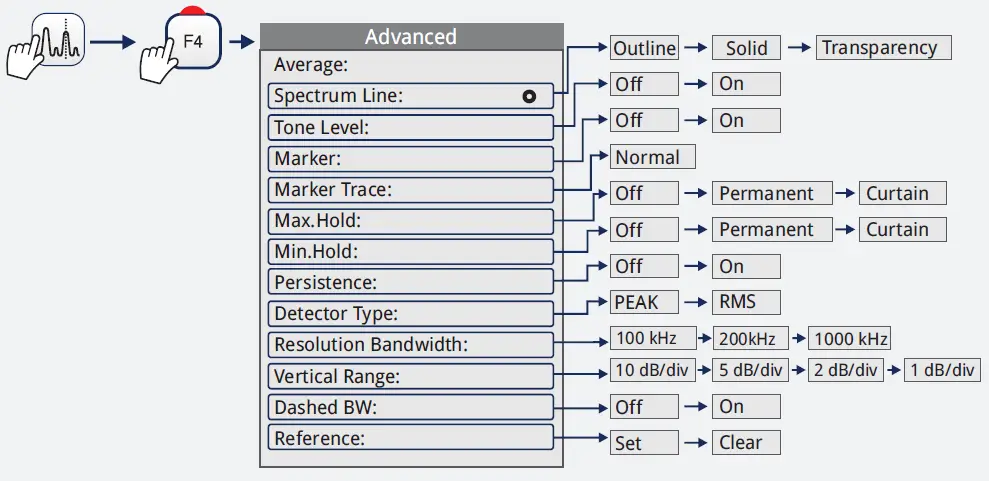Select the Dashed BW menu entry
The height and width of the screenshot is (481, 989).
pos(411,407)
